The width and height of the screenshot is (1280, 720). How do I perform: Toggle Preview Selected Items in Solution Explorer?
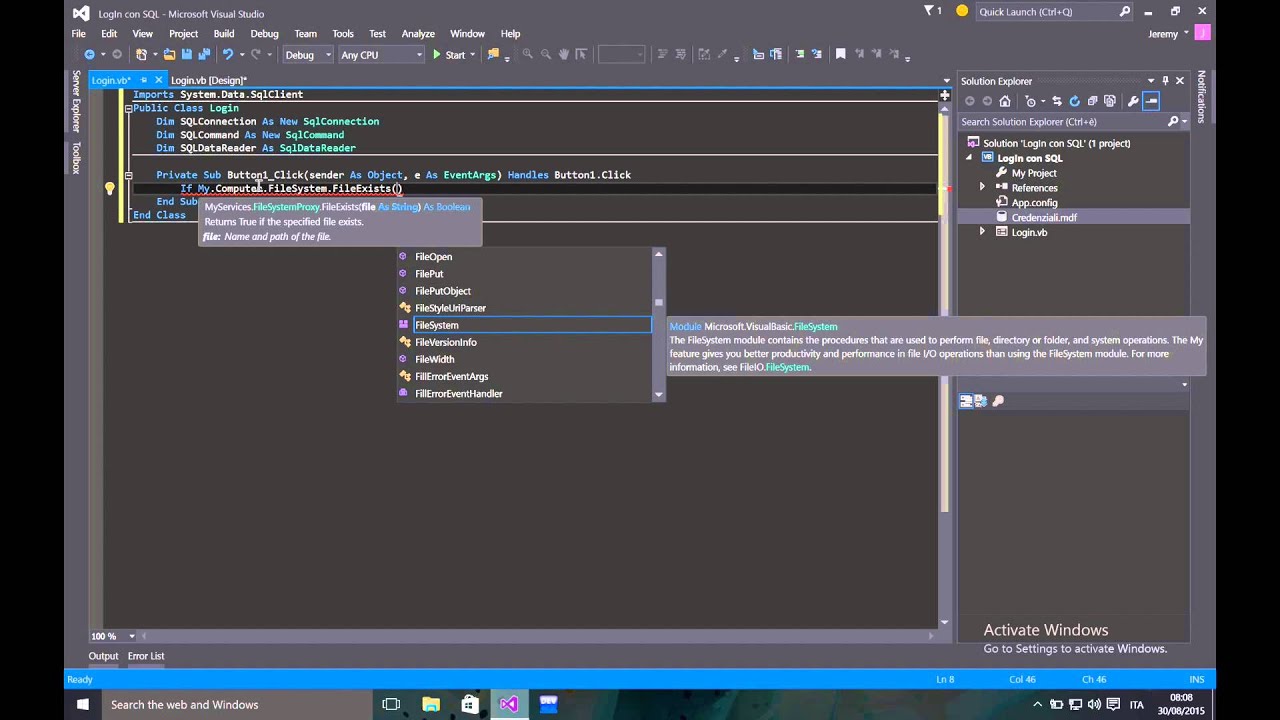[x=1151, y=101]
